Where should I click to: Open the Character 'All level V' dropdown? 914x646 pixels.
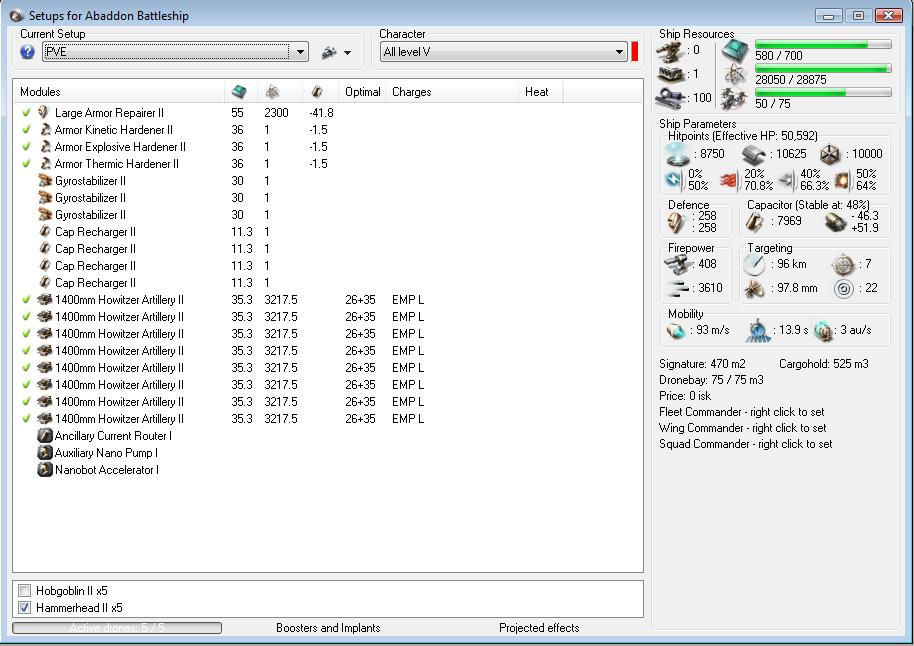503,52
